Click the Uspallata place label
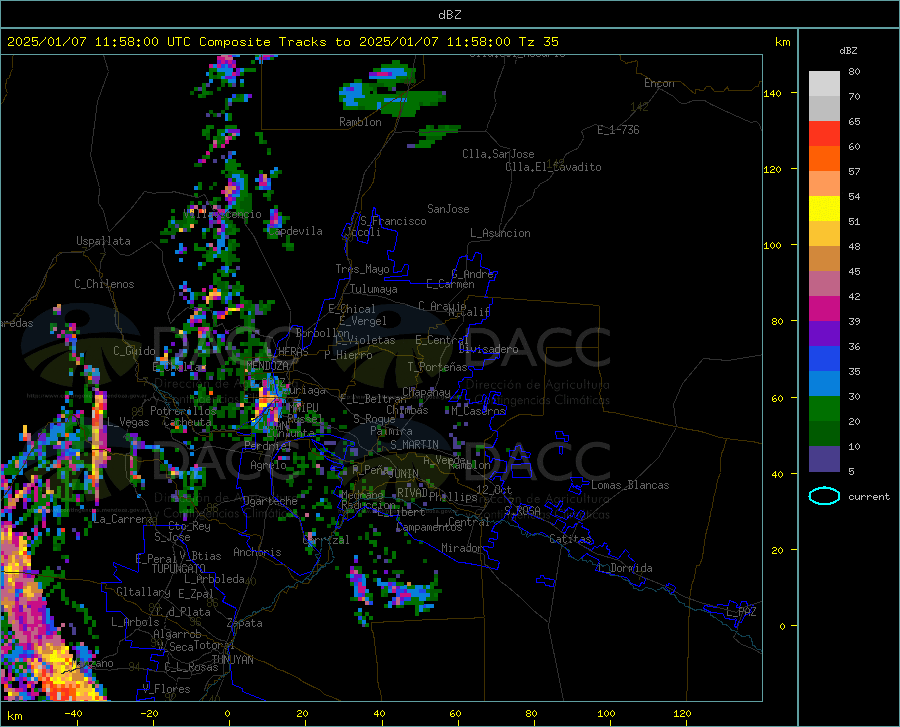 coord(103,241)
